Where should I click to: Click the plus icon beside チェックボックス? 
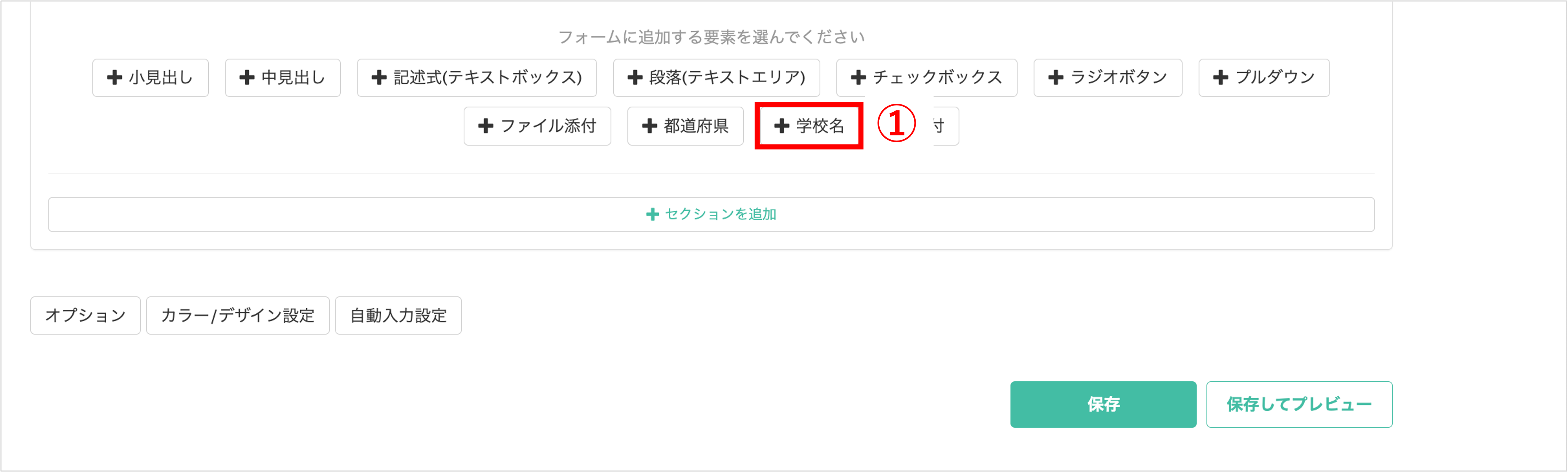click(x=858, y=78)
